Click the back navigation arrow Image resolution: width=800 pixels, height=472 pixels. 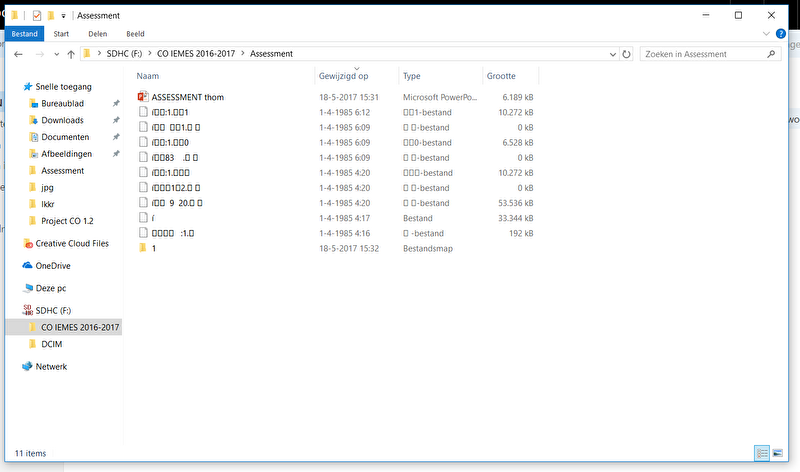click(19, 53)
